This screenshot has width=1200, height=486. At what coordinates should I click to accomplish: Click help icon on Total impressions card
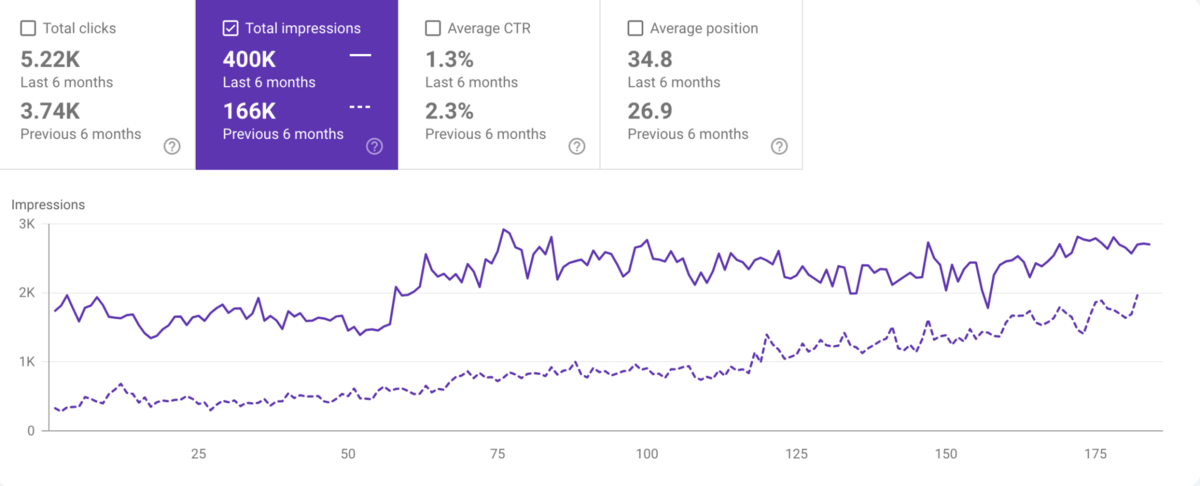(x=374, y=147)
